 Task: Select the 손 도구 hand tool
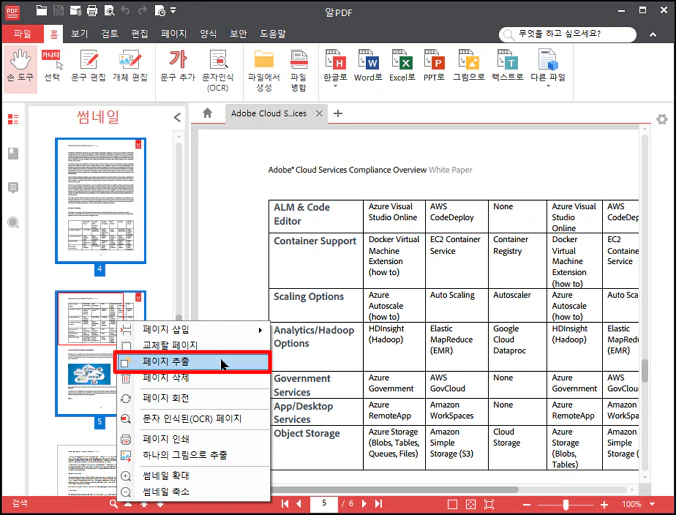[x=20, y=68]
